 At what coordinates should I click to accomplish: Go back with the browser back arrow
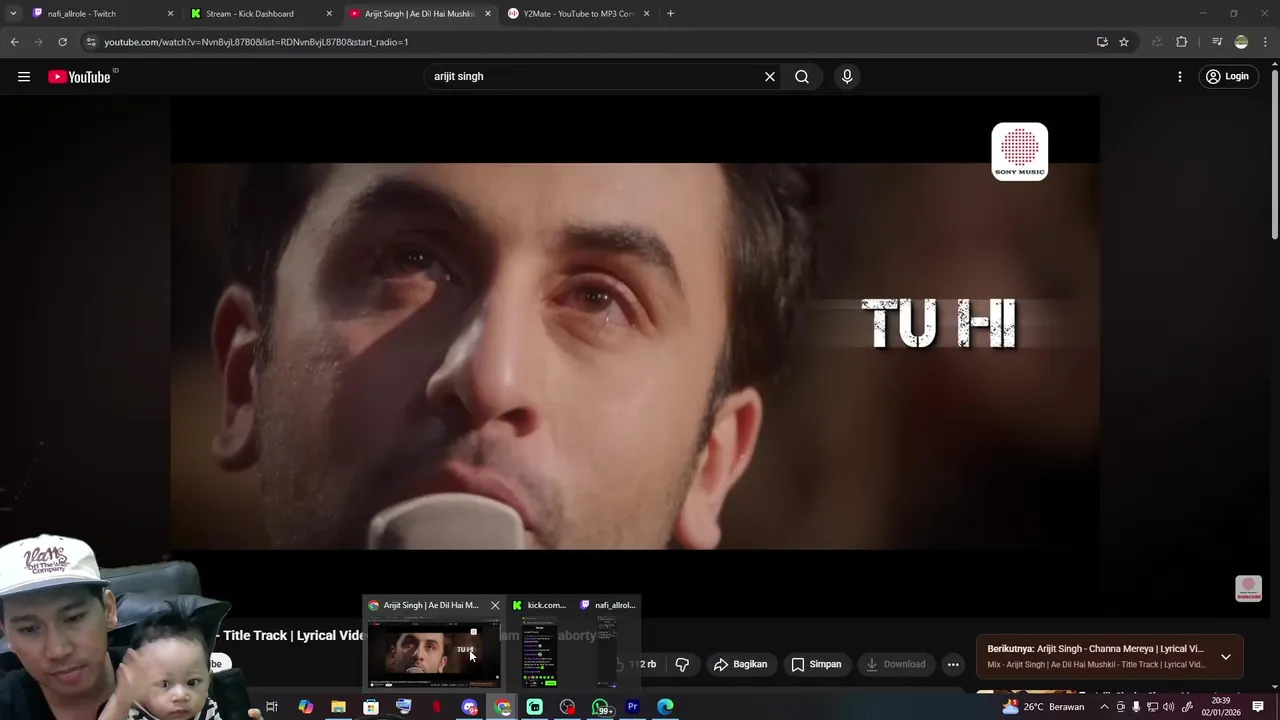coord(14,42)
